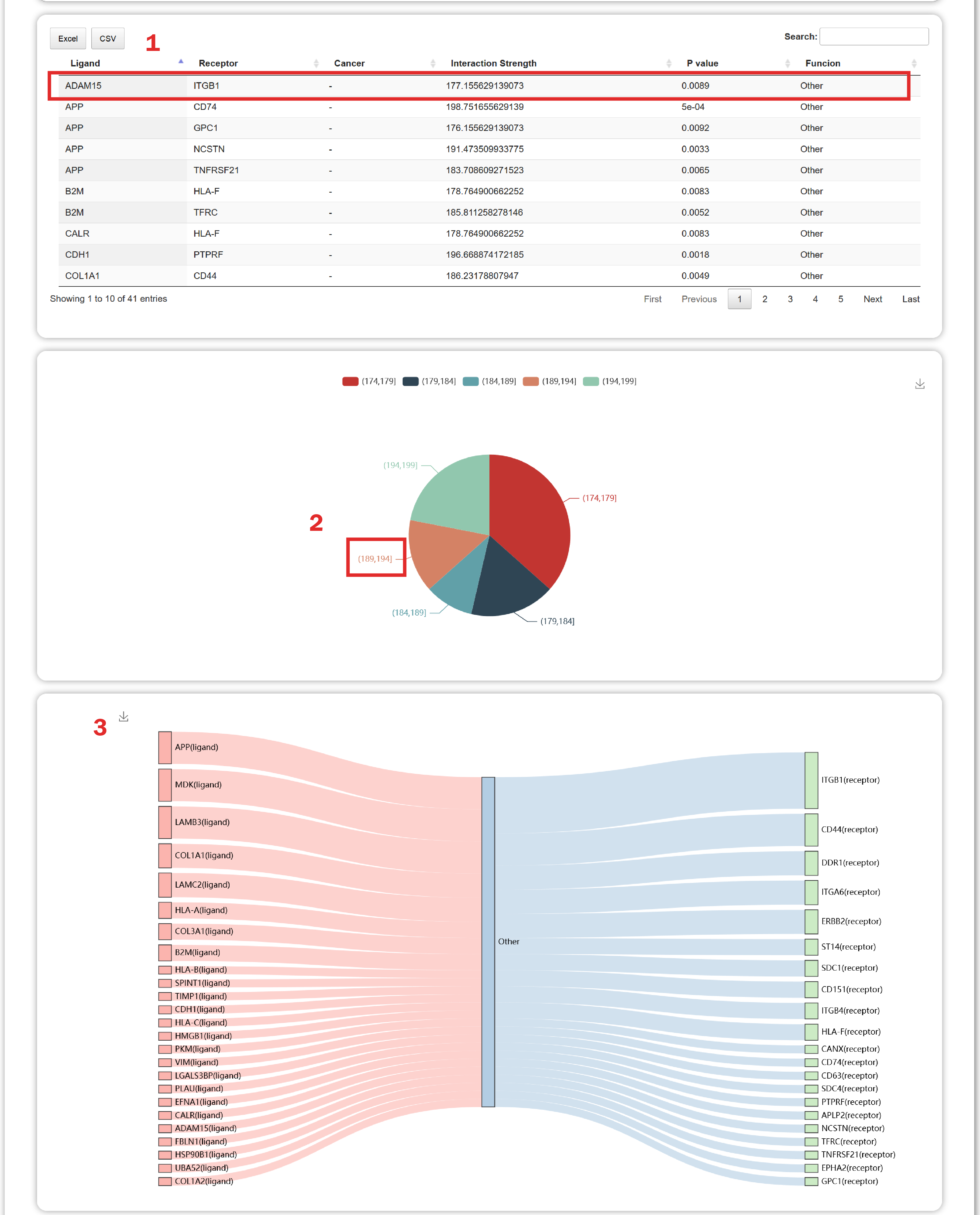Viewport: 980px width, 1215px height.
Task: Jump to Last page link
Action: tap(910, 299)
